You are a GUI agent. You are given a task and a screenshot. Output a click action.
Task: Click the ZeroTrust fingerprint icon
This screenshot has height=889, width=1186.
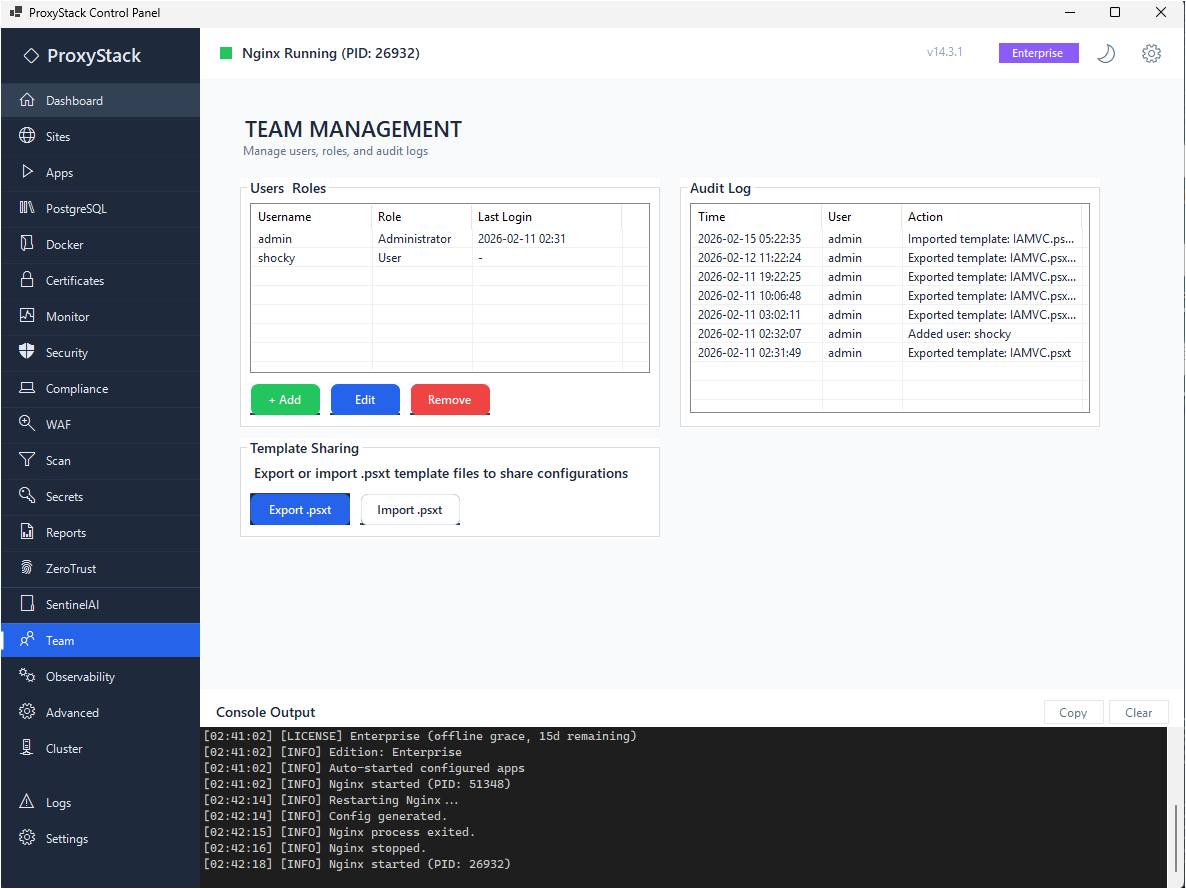click(27, 567)
